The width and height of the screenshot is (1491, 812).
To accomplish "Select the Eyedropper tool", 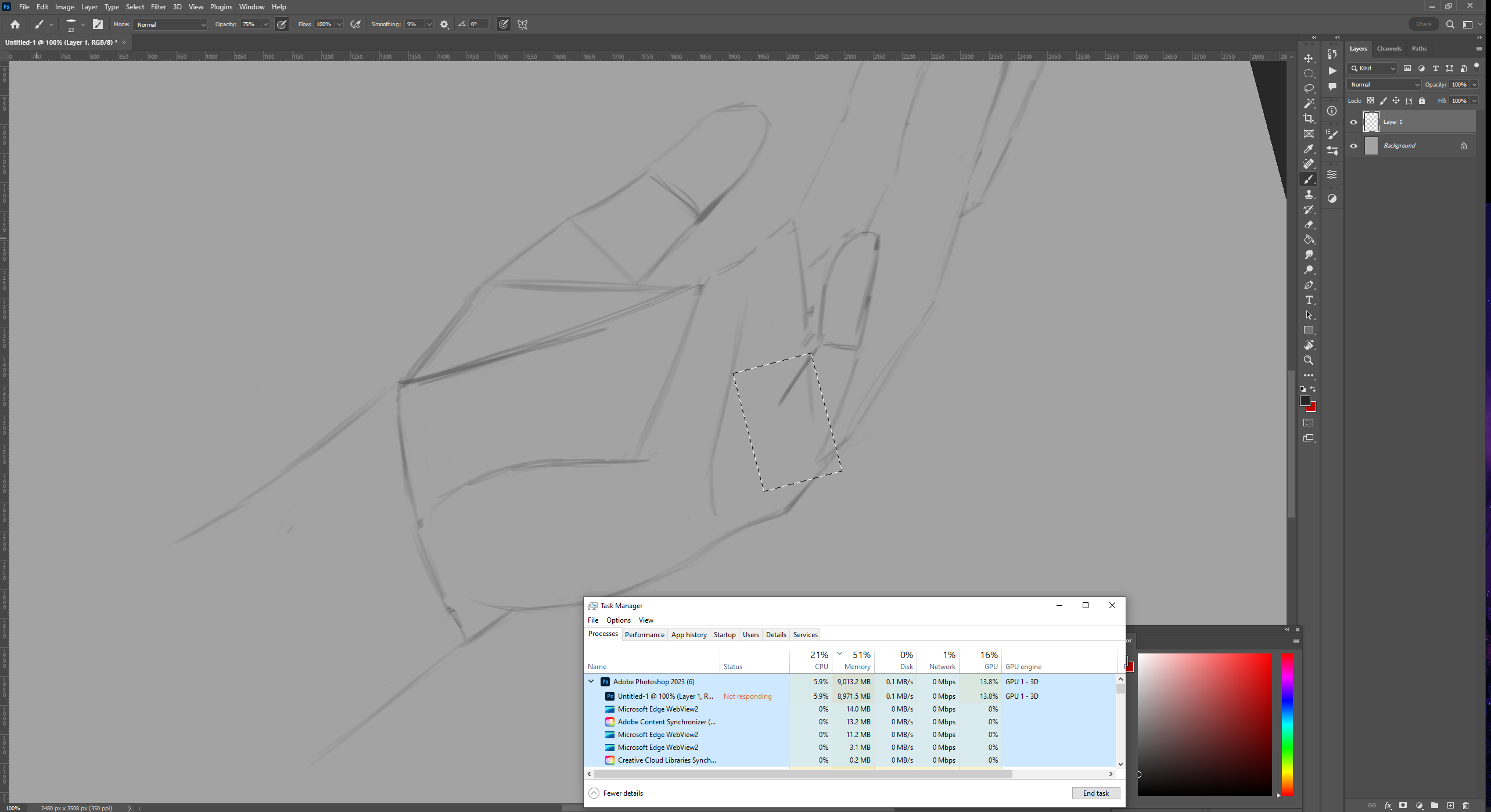I will point(1308,149).
